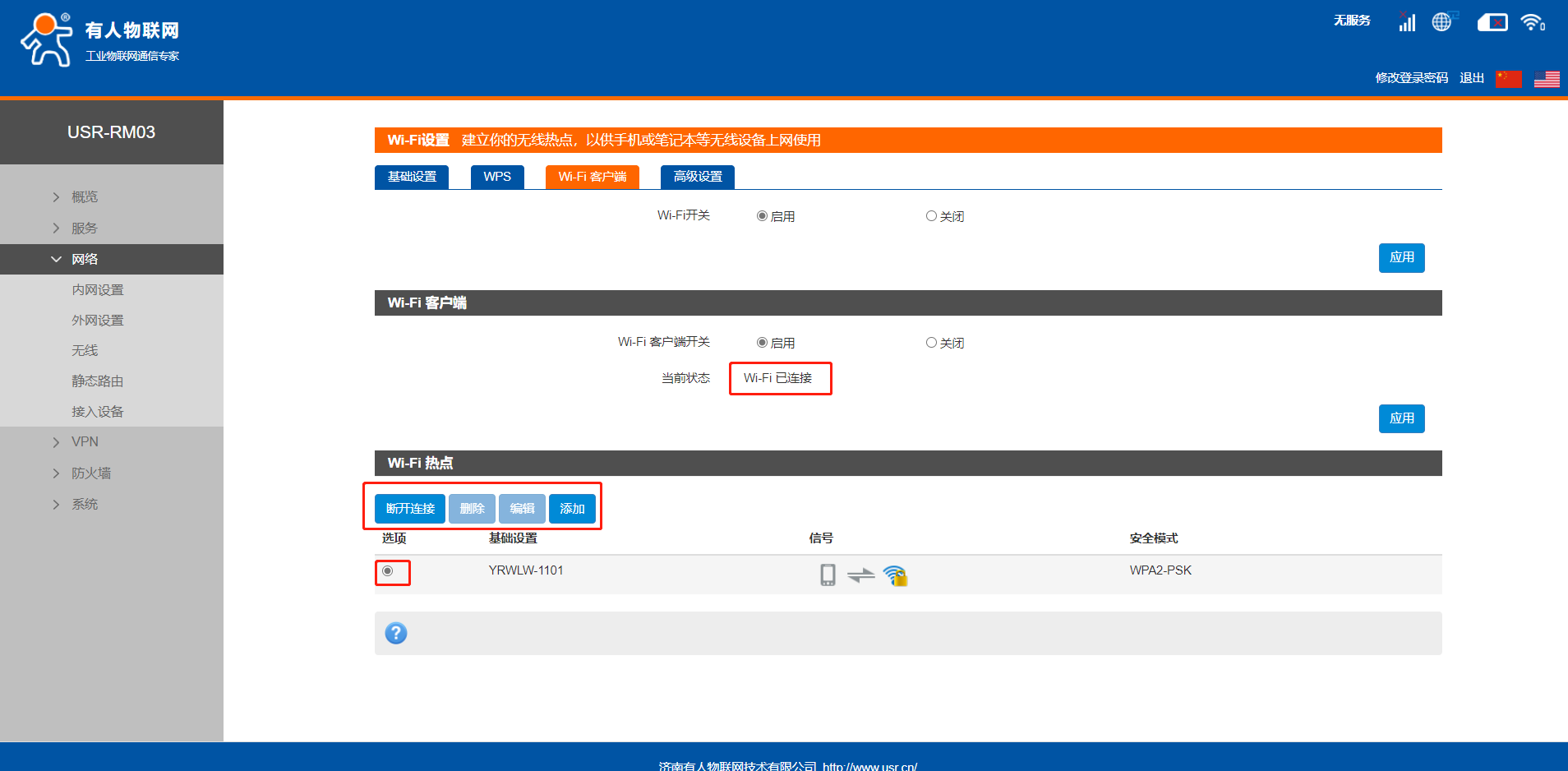Viewport: 1568px width, 771px height.
Task: Open 修改登录密码 link in header
Action: [x=1411, y=78]
